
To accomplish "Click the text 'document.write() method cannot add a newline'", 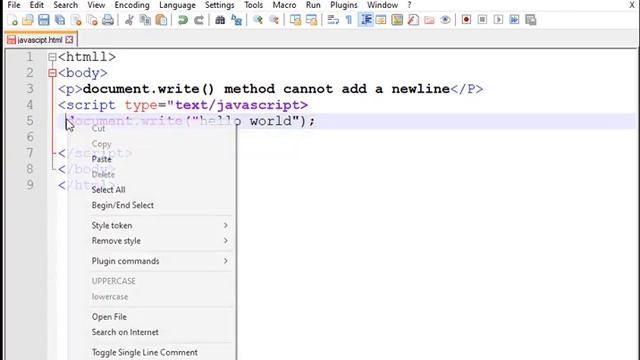I will pos(266,89).
